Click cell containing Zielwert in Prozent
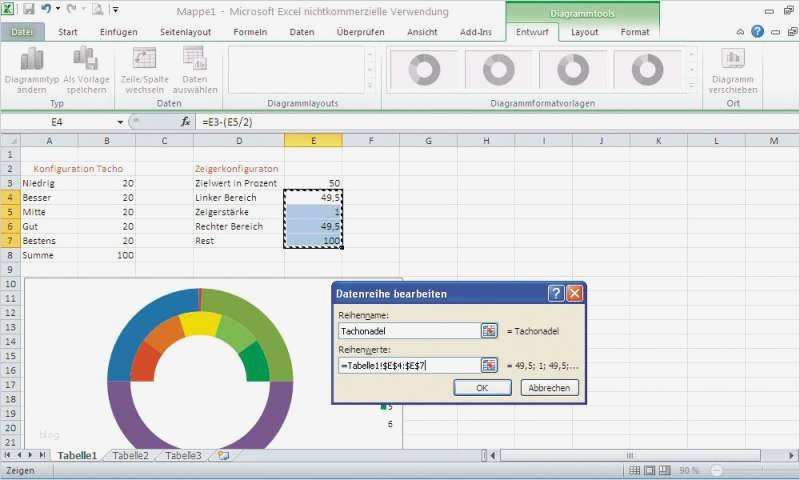800x480 pixels. 239,183
